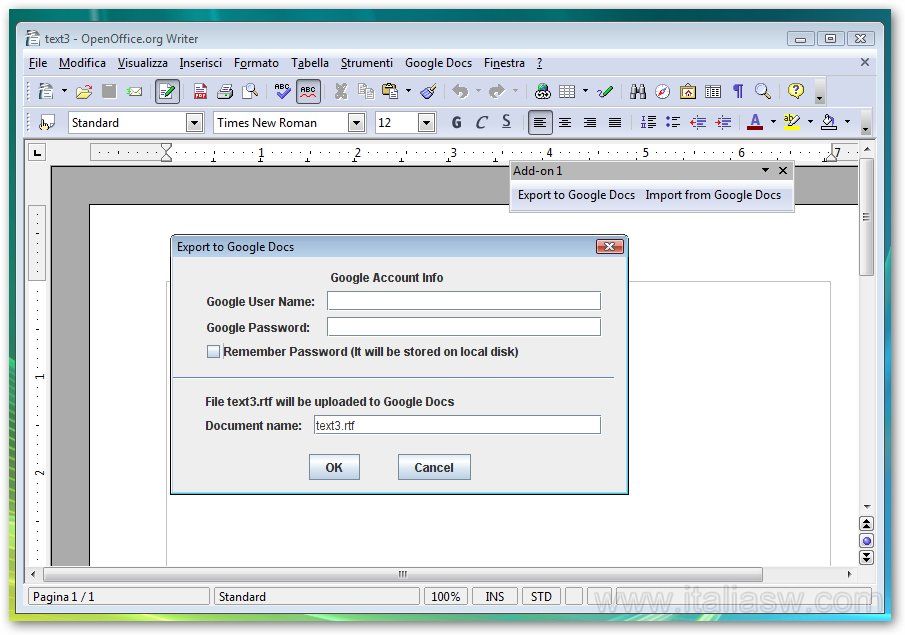Toggle Nonprinting Characters pilcrow icon

pyautogui.click(x=738, y=91)
